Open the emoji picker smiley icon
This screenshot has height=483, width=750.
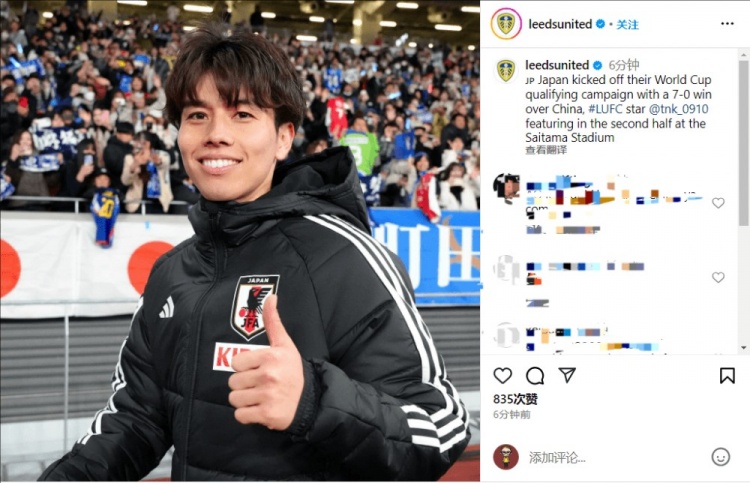720,457
